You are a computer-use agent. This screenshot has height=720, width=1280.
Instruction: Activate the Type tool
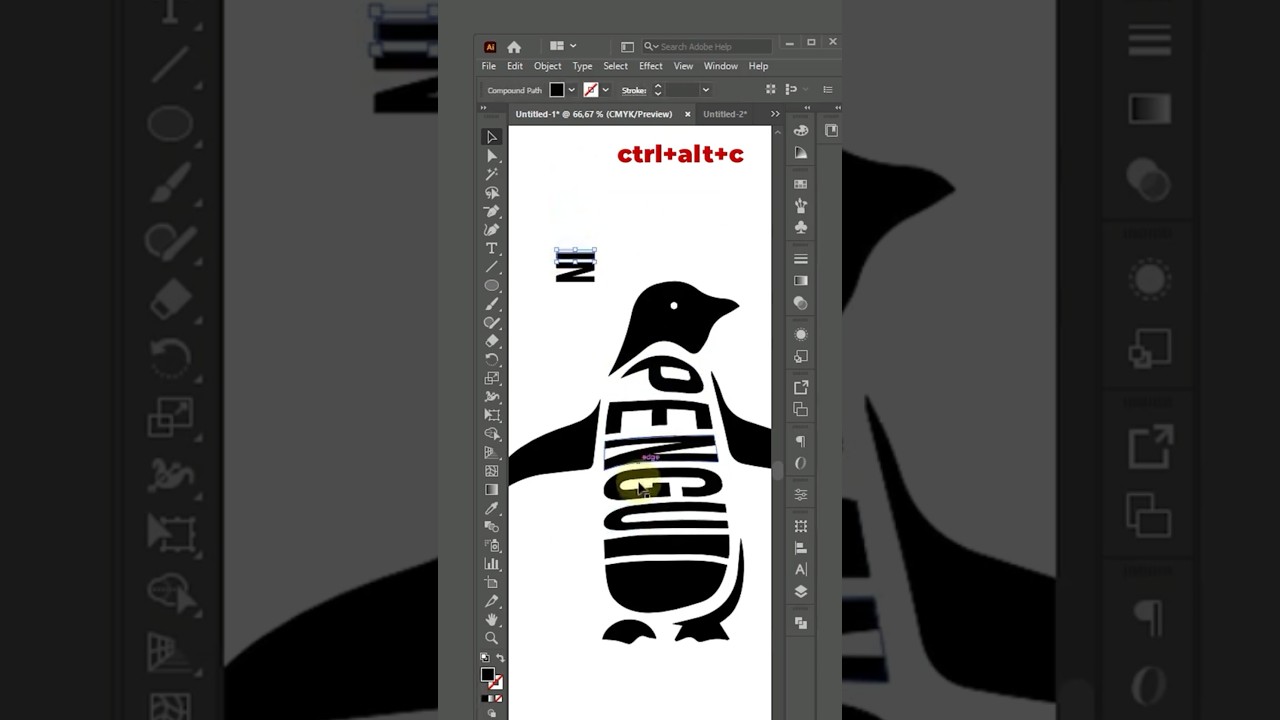pos(492,248)
